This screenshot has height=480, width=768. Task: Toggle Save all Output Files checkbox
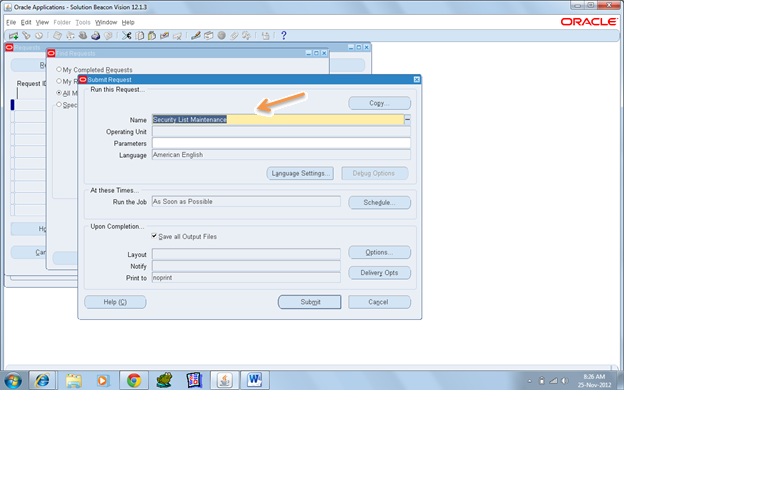pos(154,236)
